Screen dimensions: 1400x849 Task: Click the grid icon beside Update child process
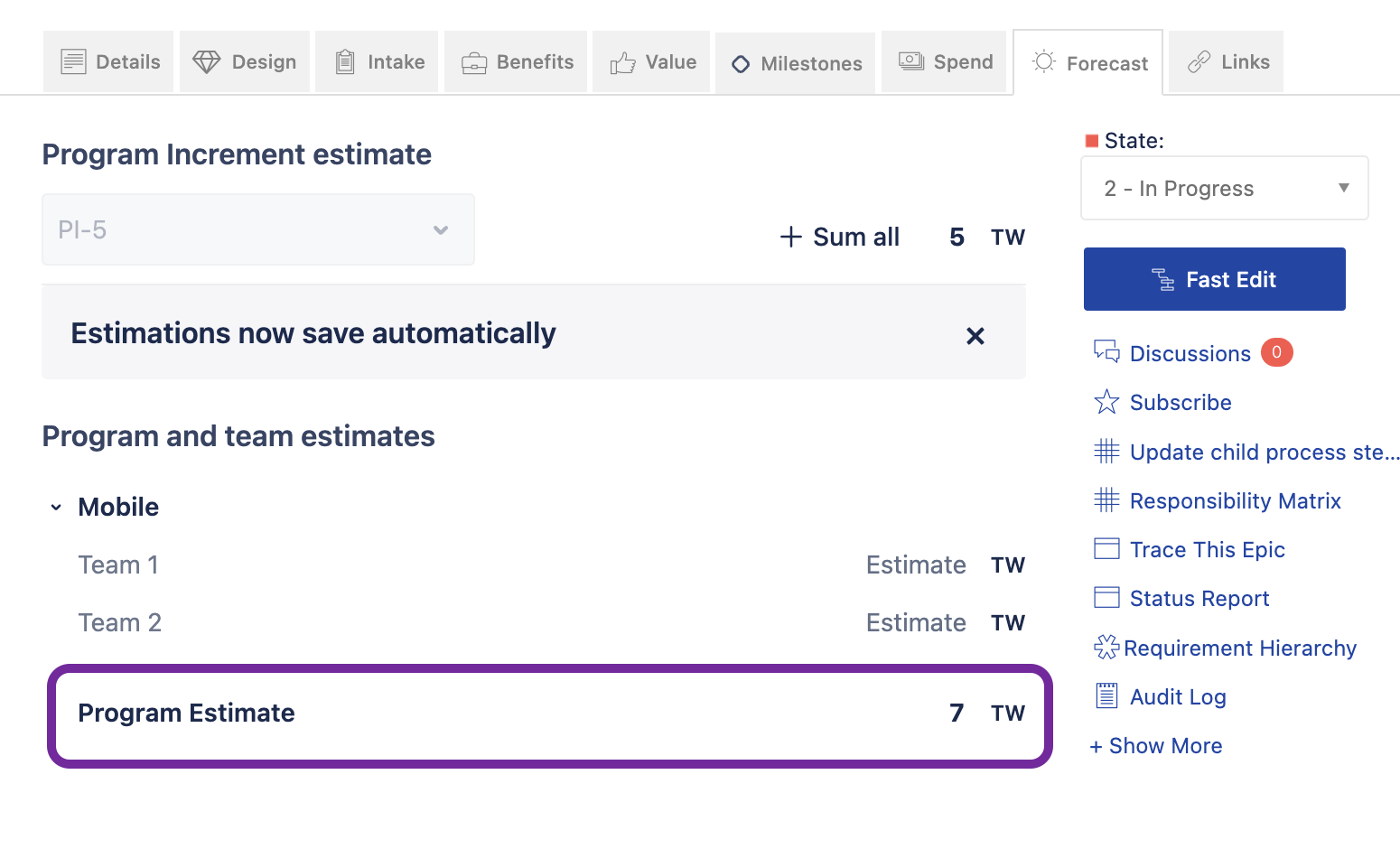click(x=1106, y=451)
